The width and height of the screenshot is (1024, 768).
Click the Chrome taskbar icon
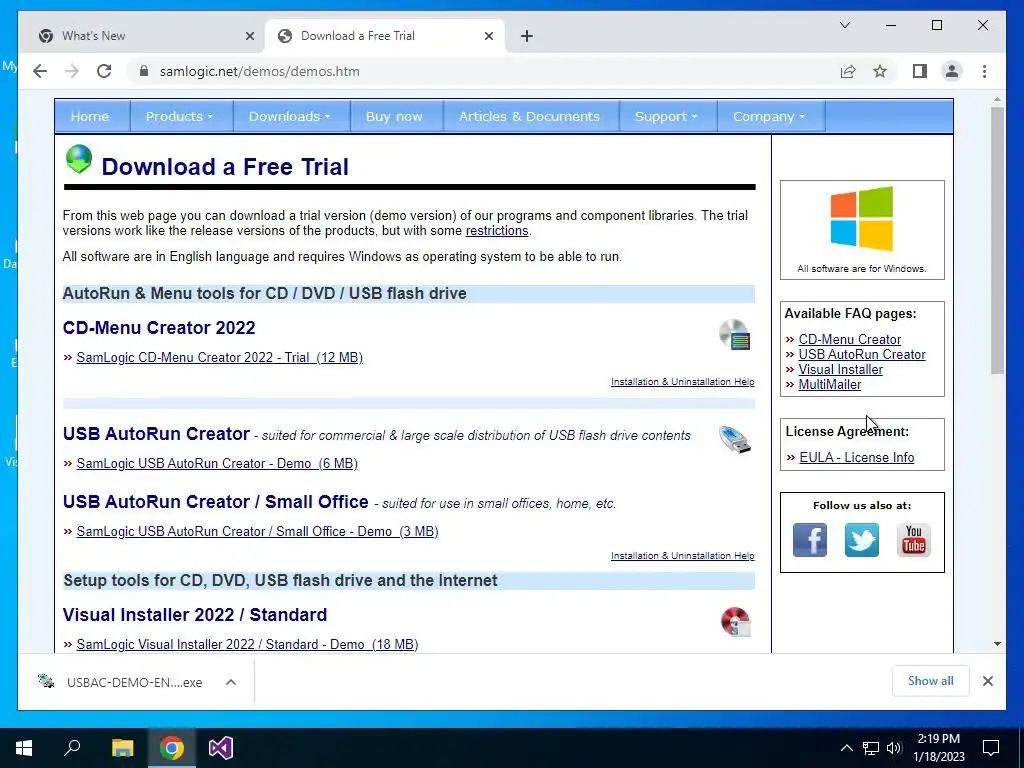tap(172, 748)
